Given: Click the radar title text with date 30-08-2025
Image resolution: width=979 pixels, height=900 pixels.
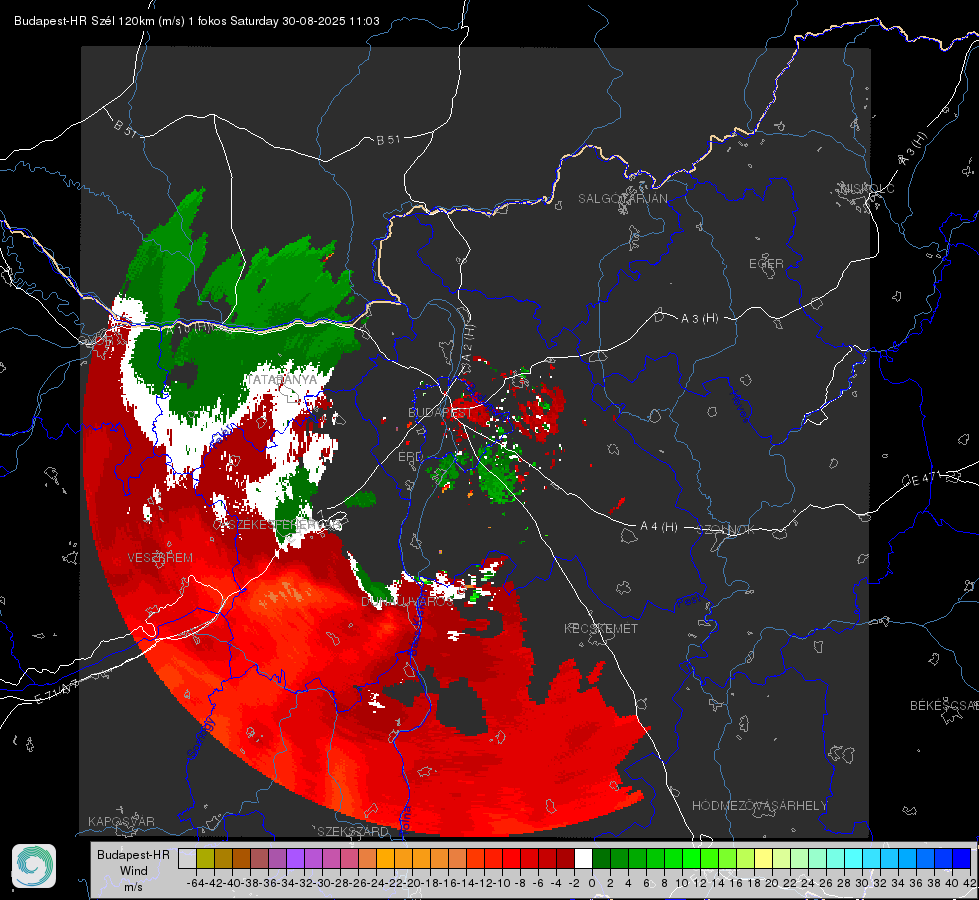Looking at the screenshot, I should (x=197, y=21).
